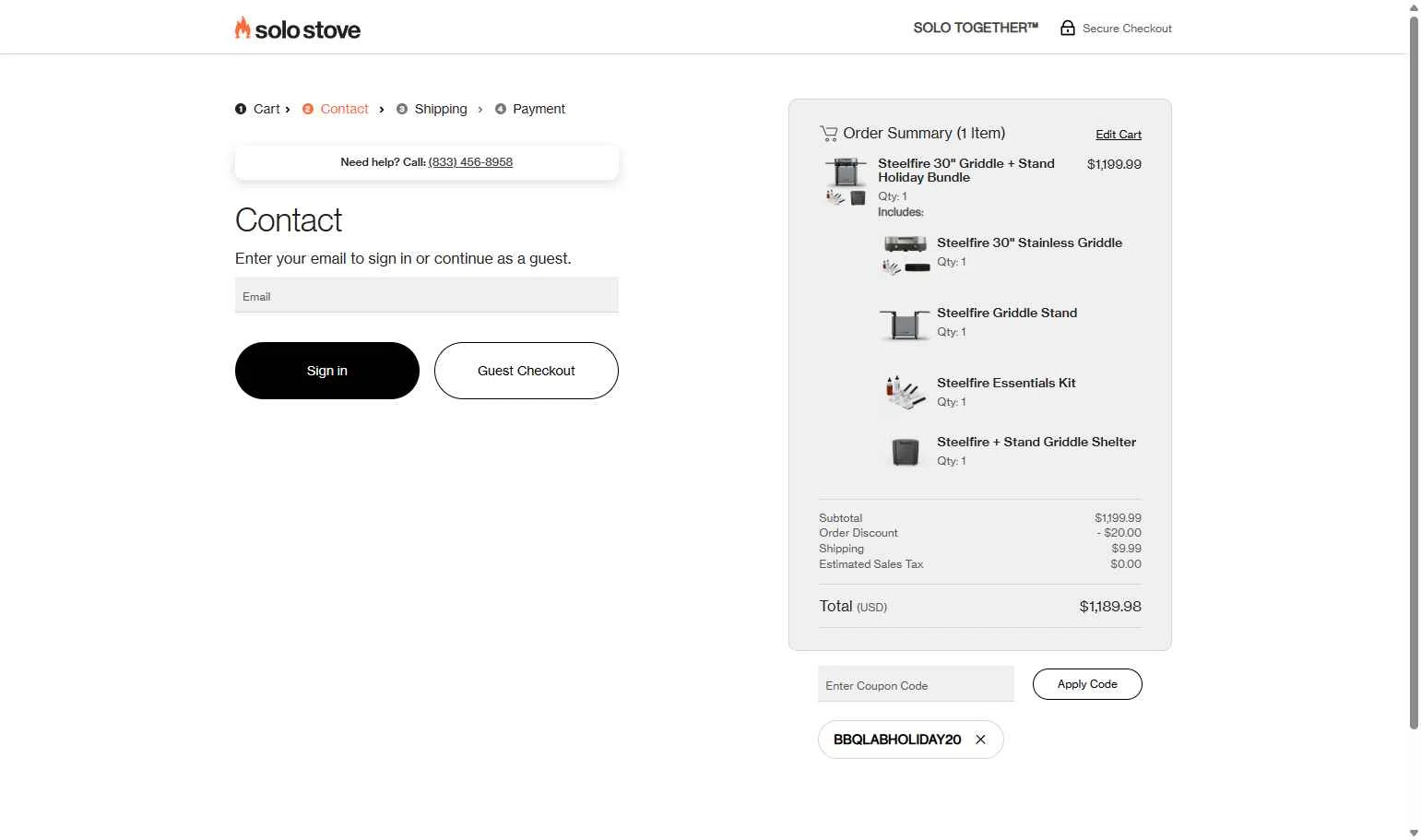Click the Total $1,189.98 amount
Image resolution: width=1421 pixels, height=840 pixels.
tap(1110, 607)
